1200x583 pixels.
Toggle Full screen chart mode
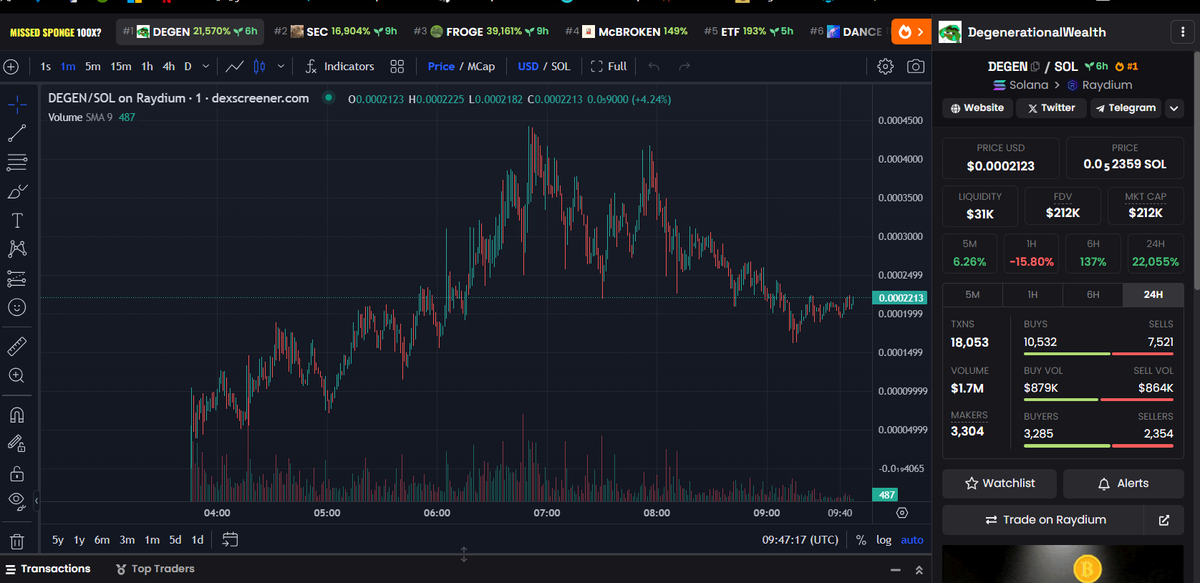pos(609,66)
